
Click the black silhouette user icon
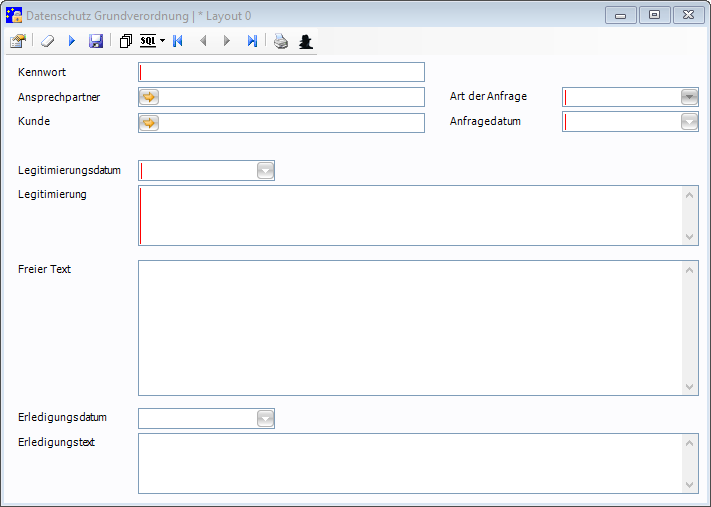[x=306, y=41]
